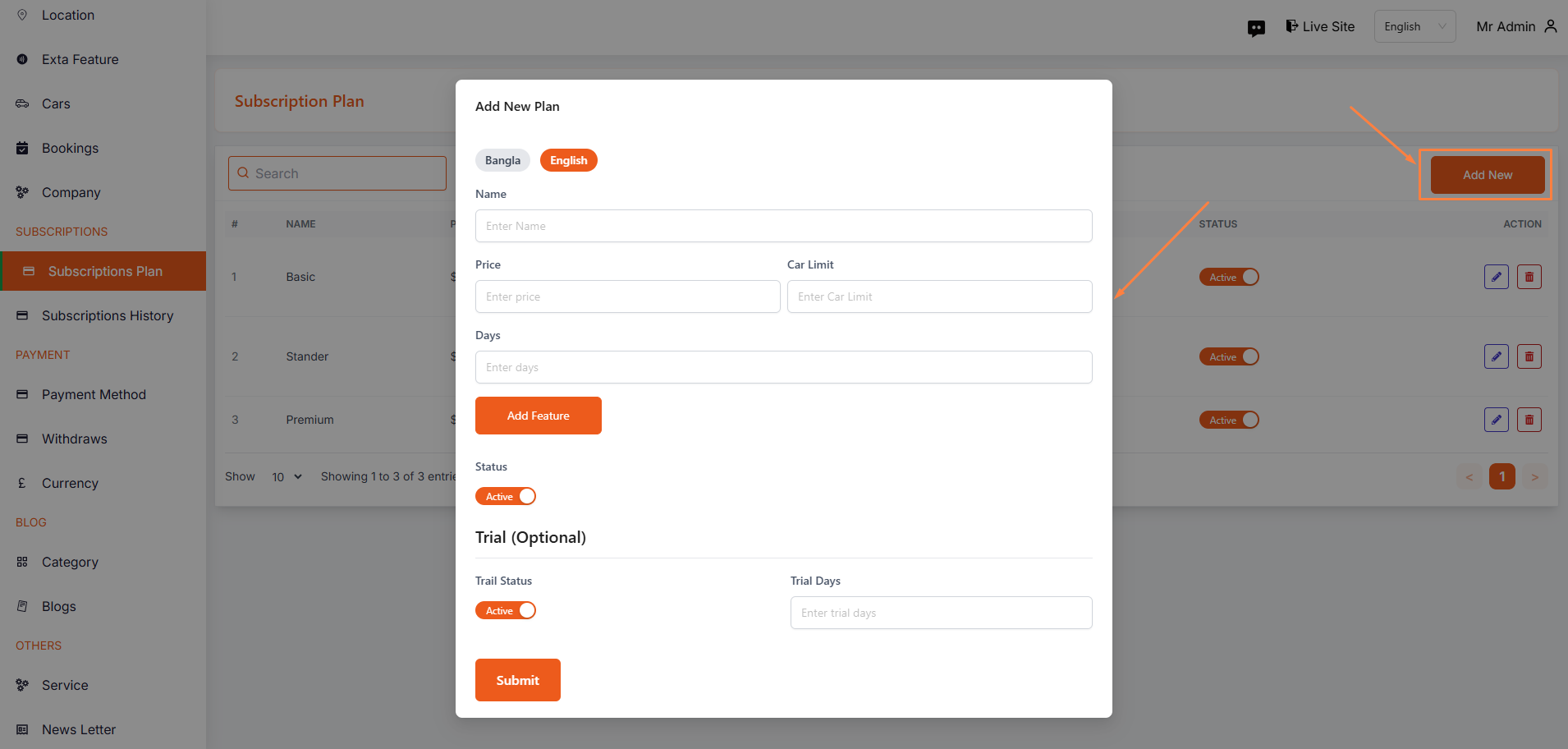
Task: Click the edit pencil icon for Premium plan
Action: tap(1496, 420)
